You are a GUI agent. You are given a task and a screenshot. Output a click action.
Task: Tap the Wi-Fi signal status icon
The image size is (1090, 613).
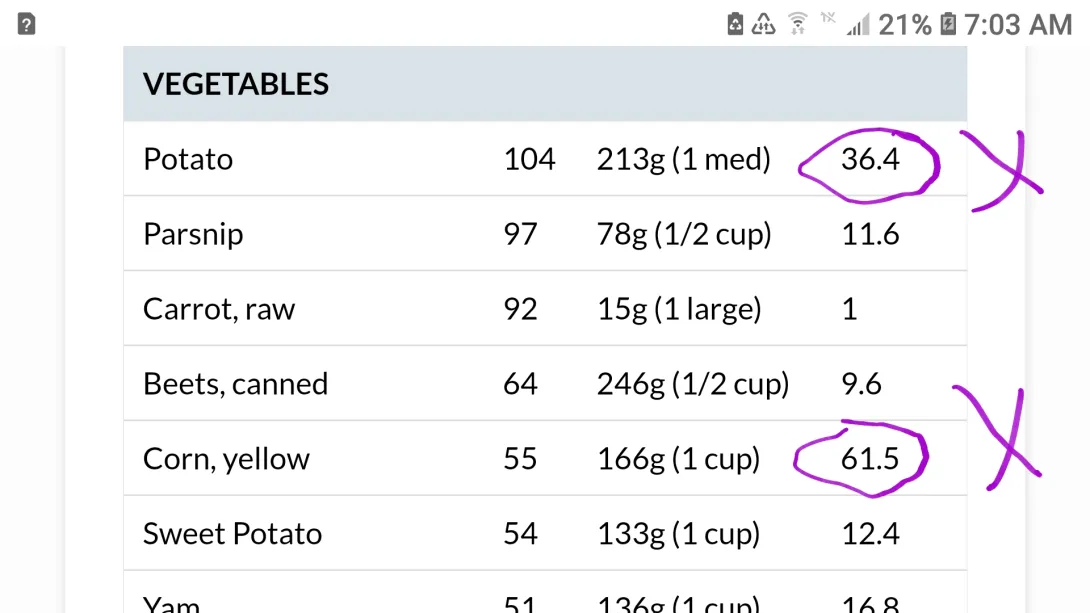797,24
